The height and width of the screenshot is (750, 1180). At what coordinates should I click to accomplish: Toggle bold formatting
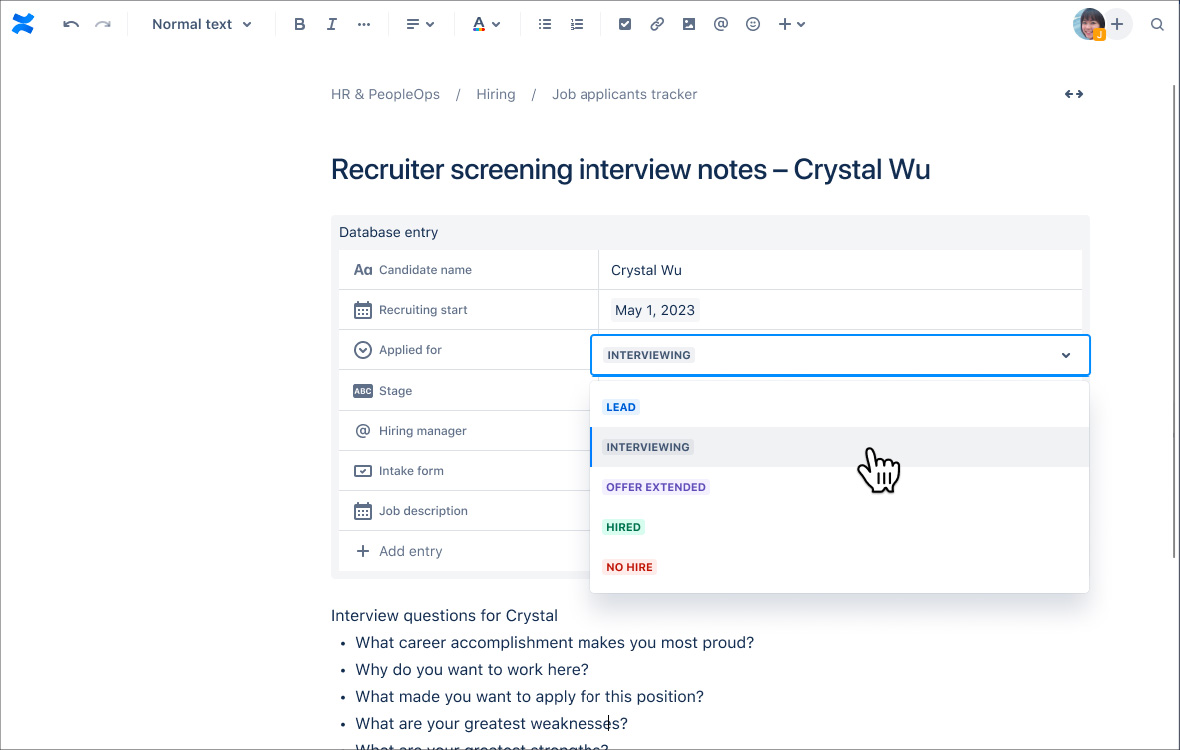pos(299,24)
